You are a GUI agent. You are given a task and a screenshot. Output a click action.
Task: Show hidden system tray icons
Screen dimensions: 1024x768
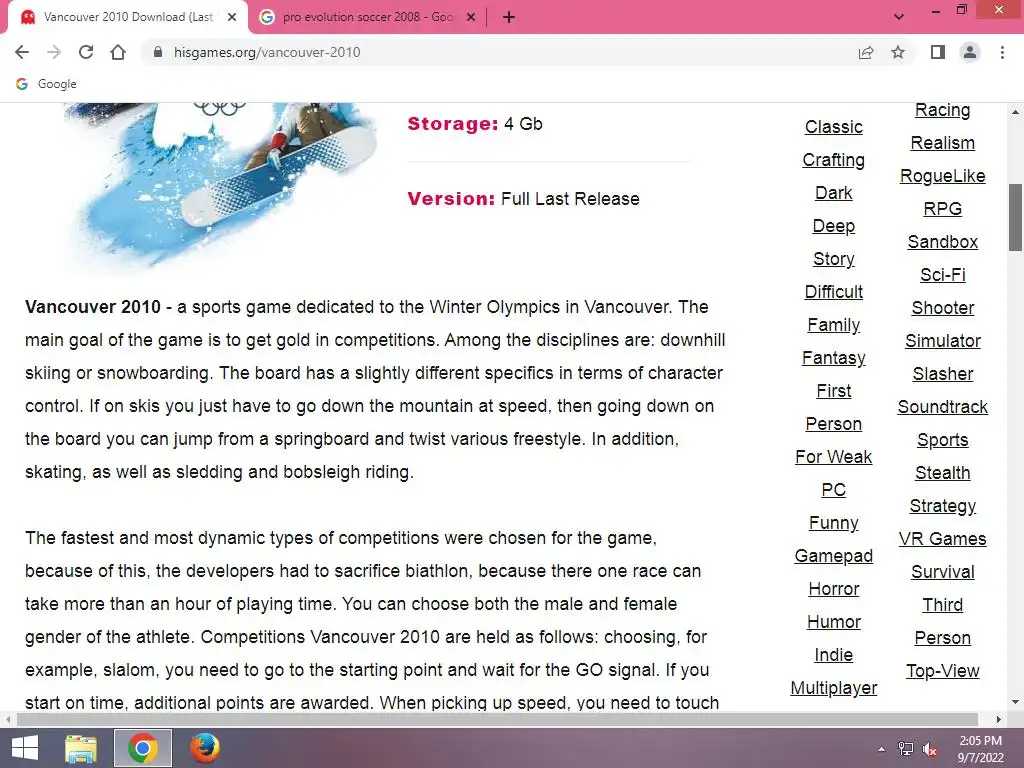pos(882,749)
